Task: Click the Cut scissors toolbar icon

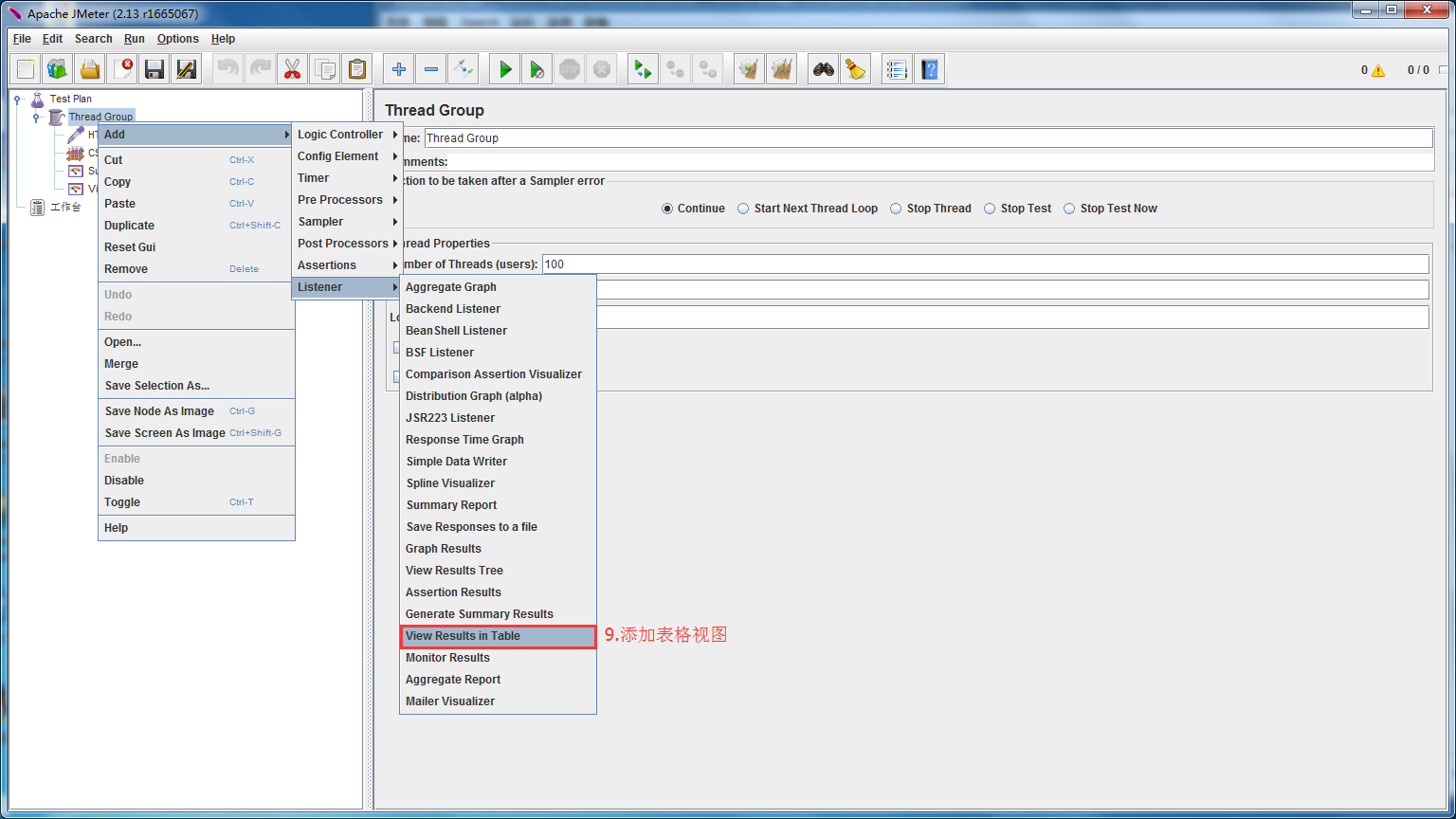Action: tap(292, 69)
